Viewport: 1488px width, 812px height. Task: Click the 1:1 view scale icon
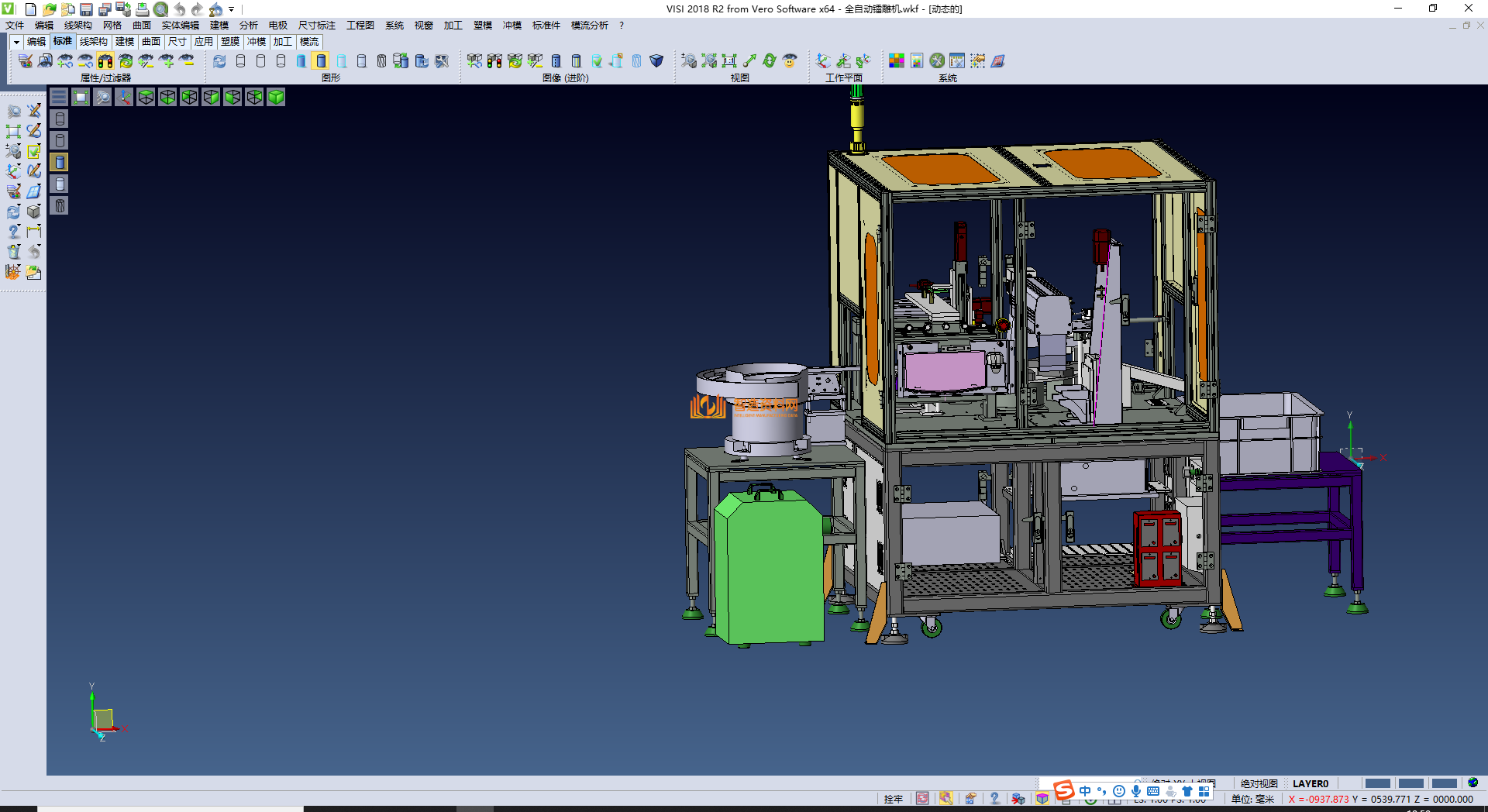[x=729, y=61]
